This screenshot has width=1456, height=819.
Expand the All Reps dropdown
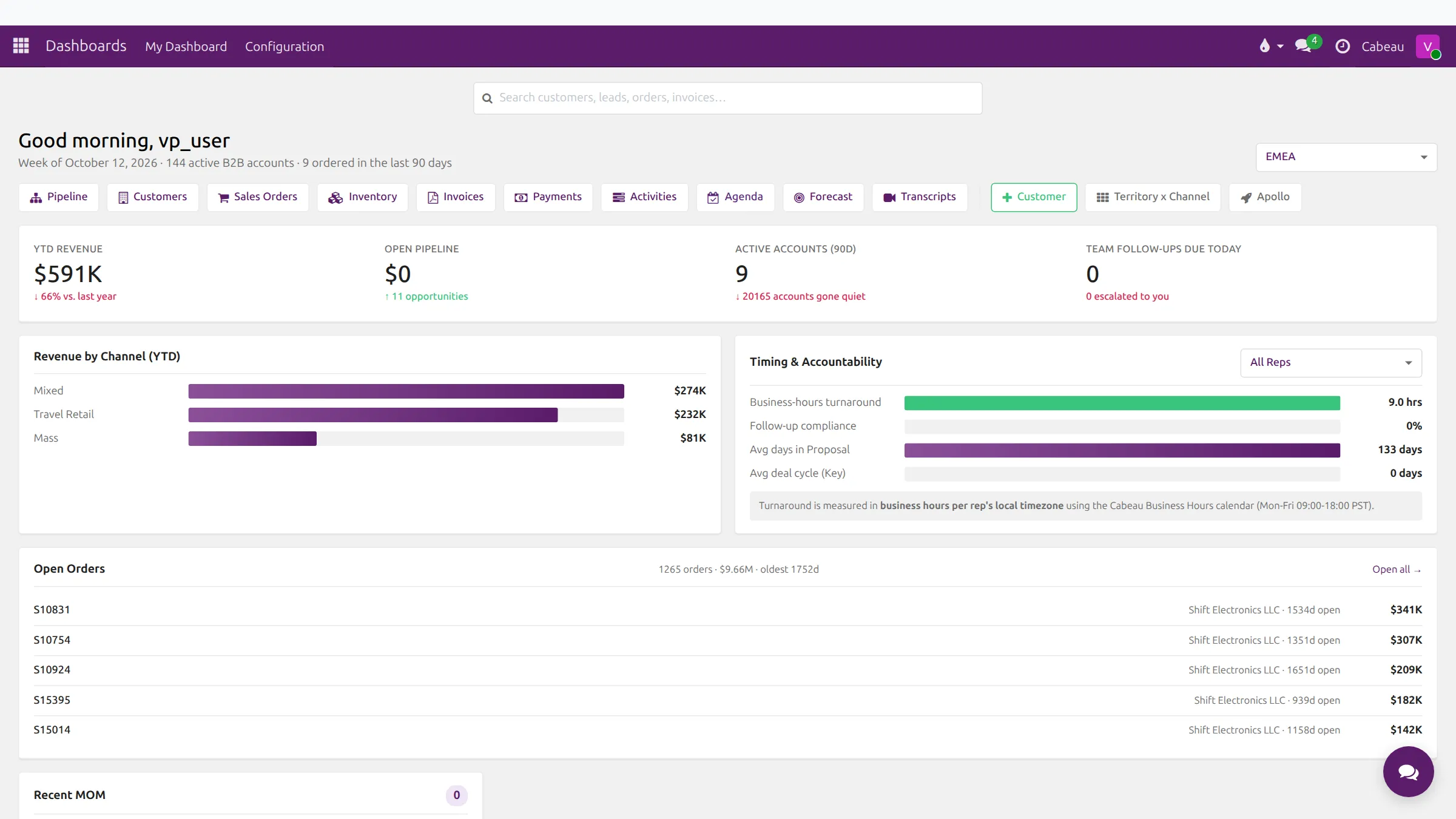[x=1331, y=363]
